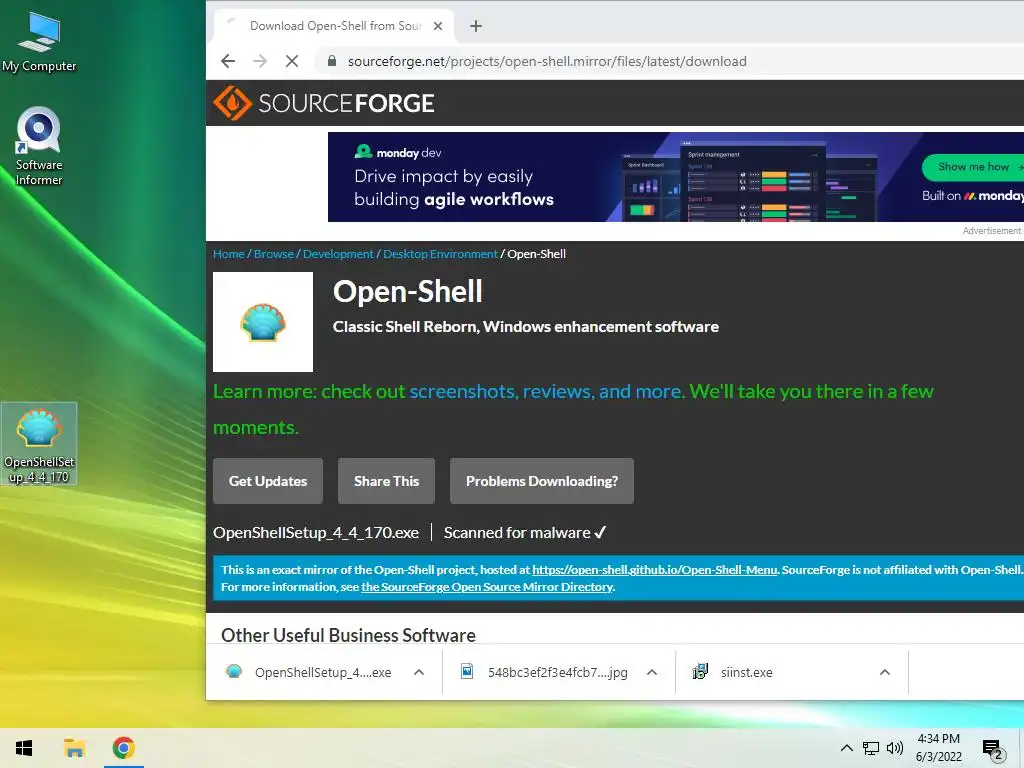Image resolution: width=1024 pixels, height=768 pixels.
Task: Close the Download Open-Shell tab
Action: coord(438,26)
